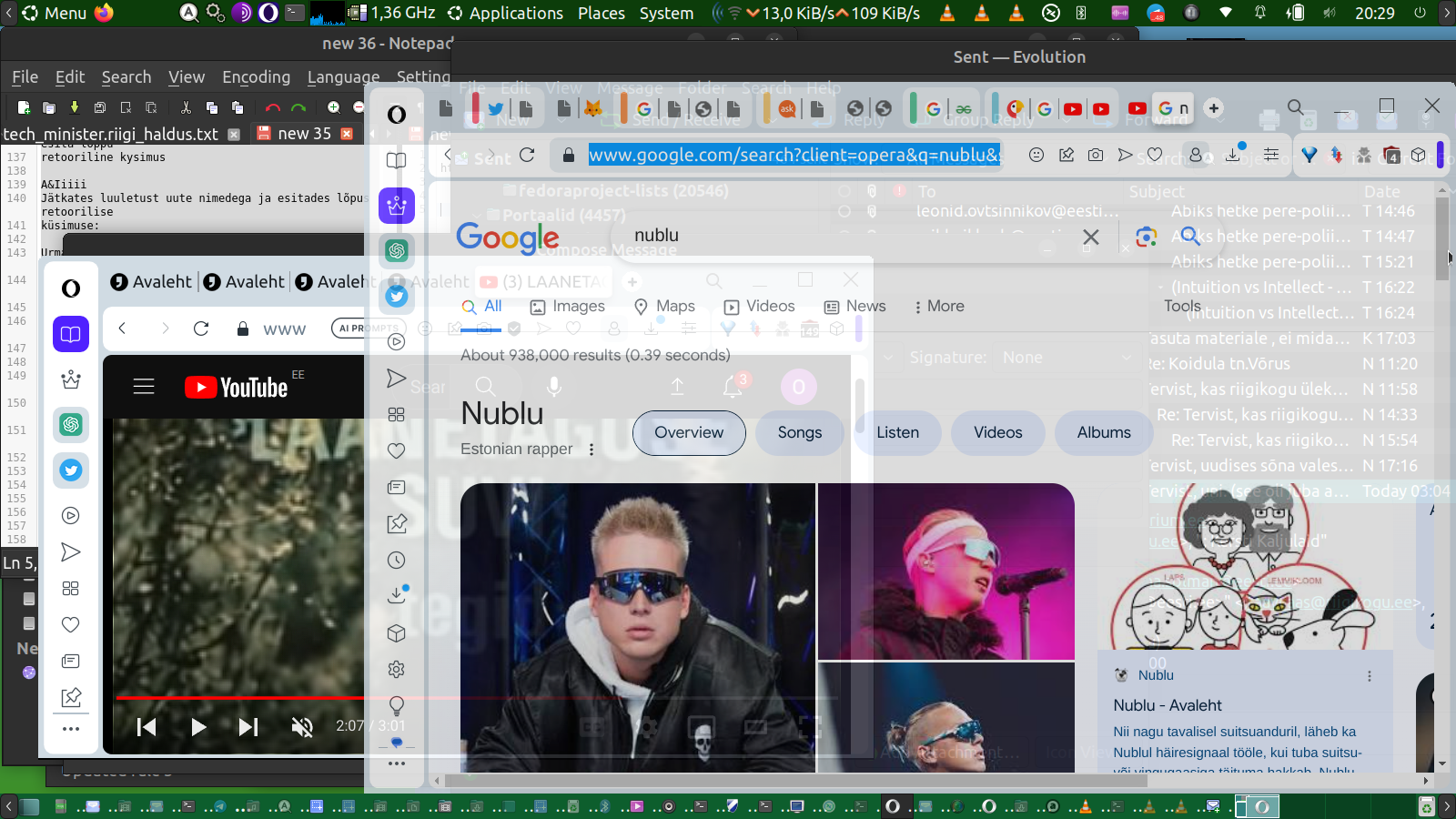Expand the More menu in Google results
The height and width of the screenshot is (819, 1456).
point(939,307)
